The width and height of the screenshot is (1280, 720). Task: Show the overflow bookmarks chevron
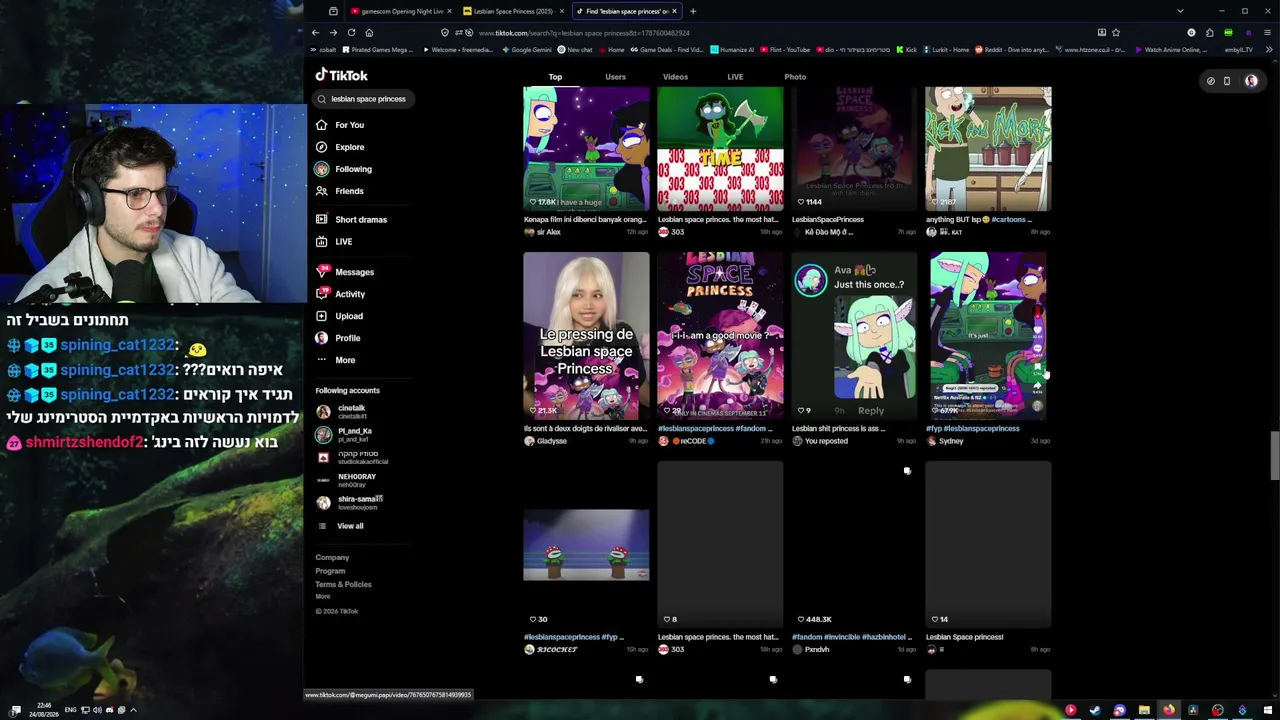pyautogui.click(x=1268, y=49)
